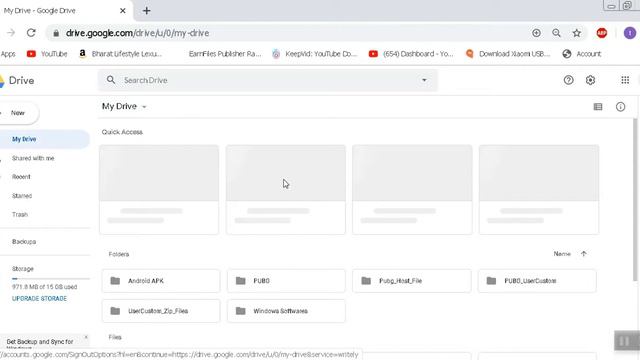Open the zoom magnifier icon in address bar
640x360 pixels.
pos(556,33)
